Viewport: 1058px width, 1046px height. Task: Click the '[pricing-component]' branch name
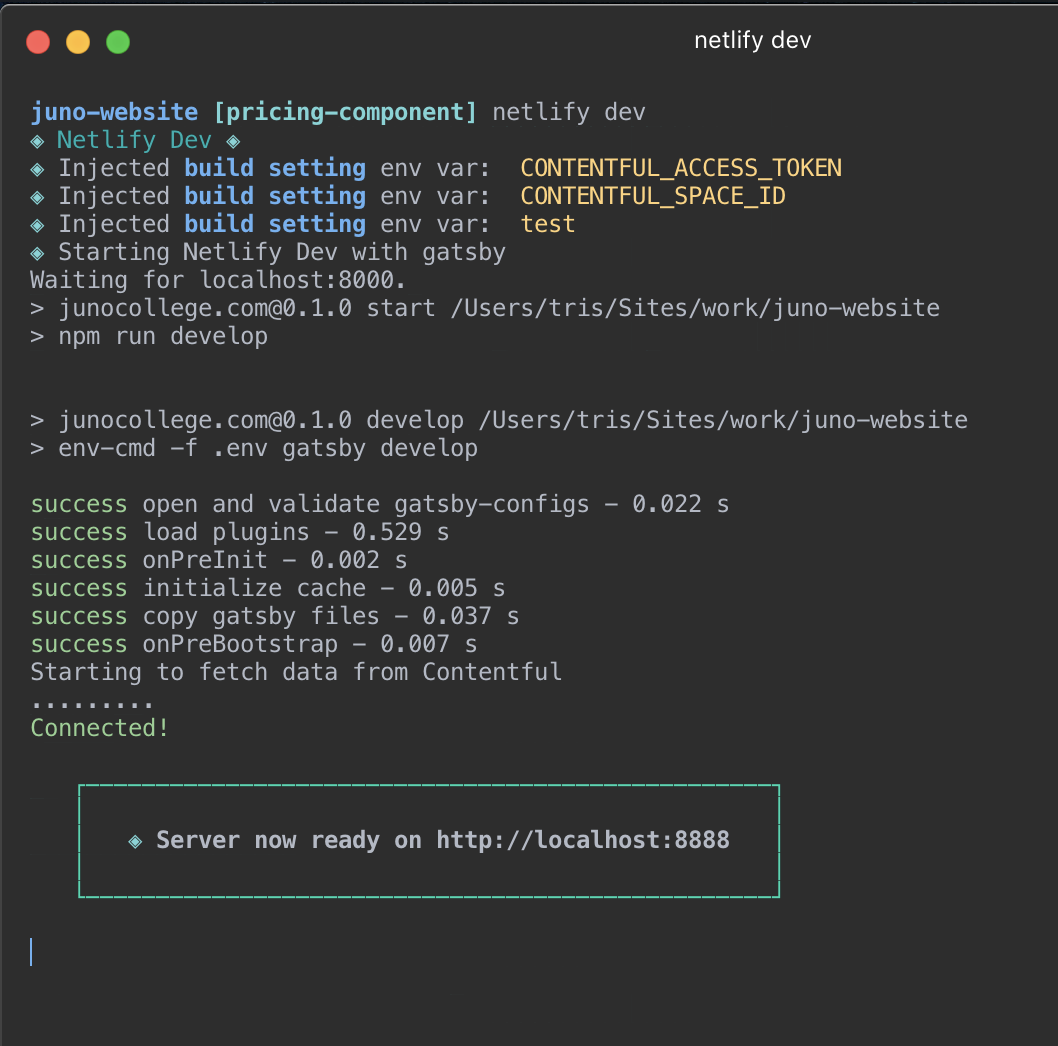tap(345, 112)
